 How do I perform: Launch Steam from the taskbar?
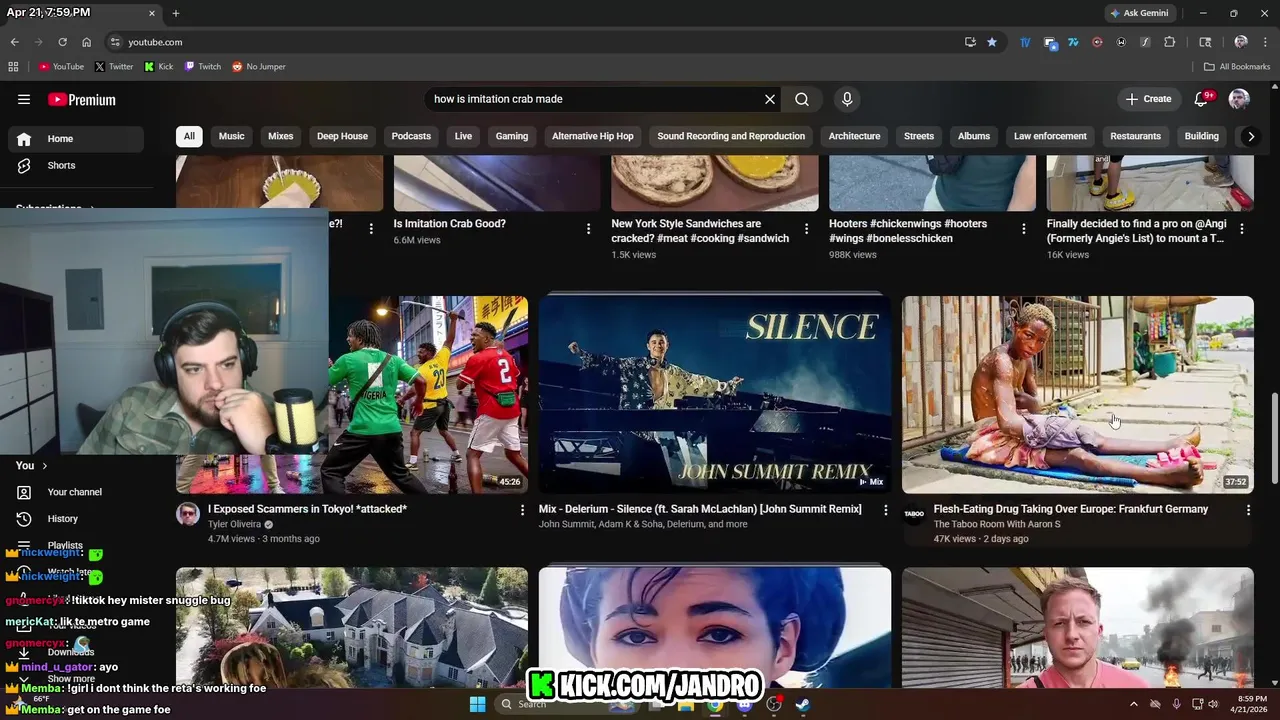tap(803, 704)
